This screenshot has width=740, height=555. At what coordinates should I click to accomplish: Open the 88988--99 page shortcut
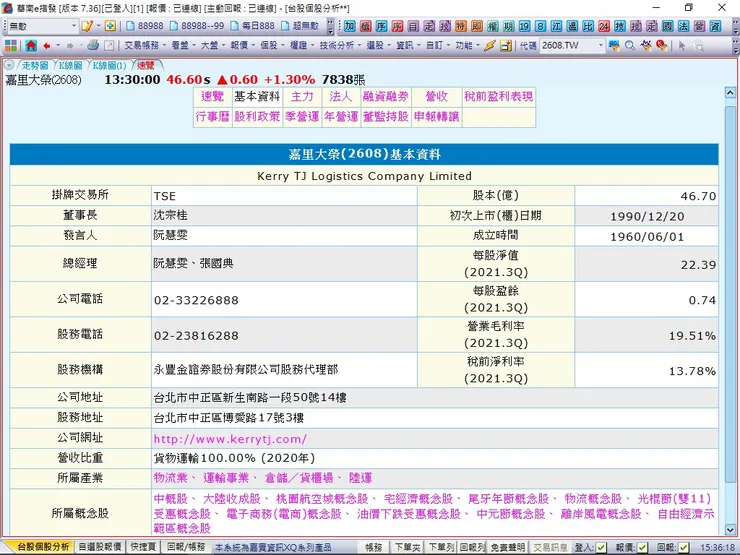[x=197, y=26]
